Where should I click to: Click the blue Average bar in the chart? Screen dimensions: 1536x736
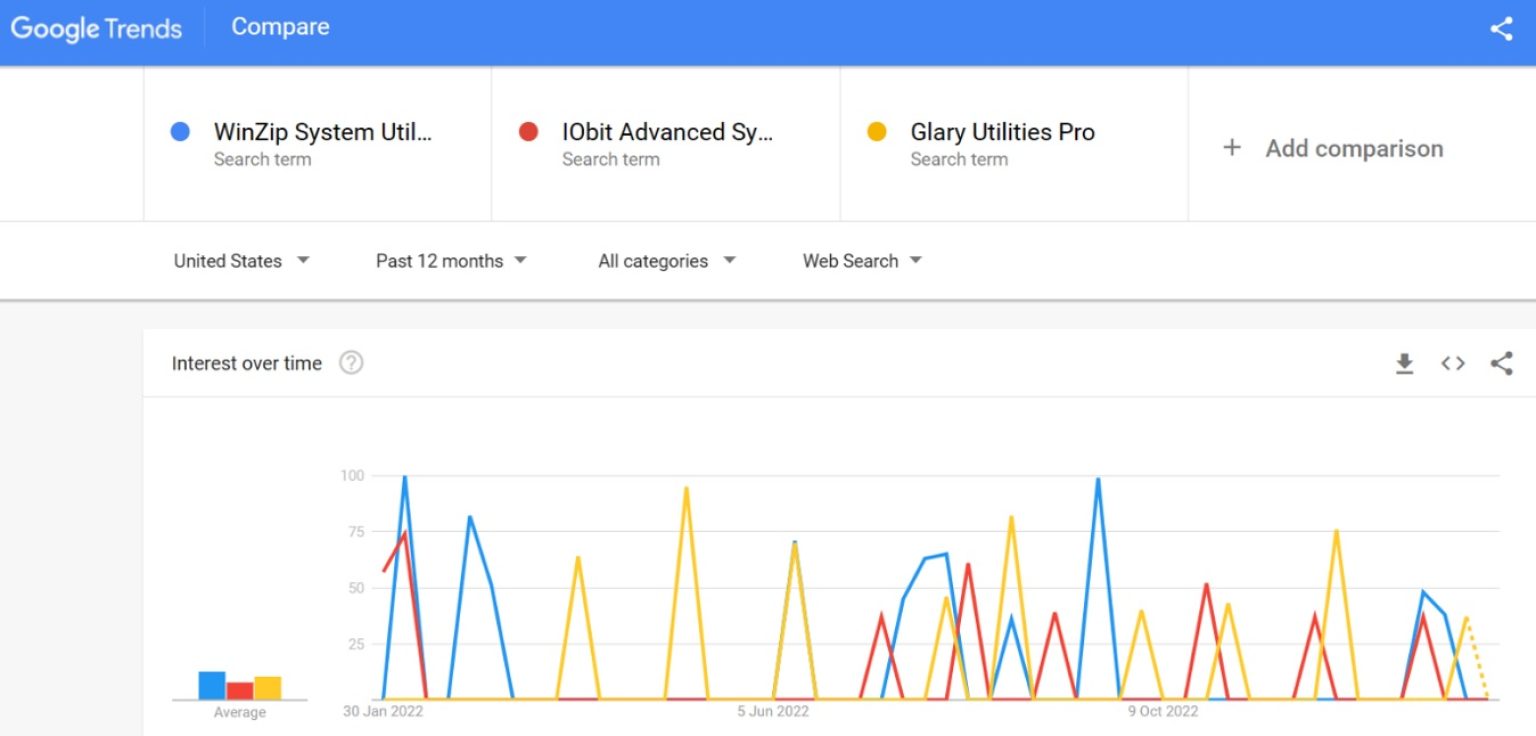click(212, 685)
